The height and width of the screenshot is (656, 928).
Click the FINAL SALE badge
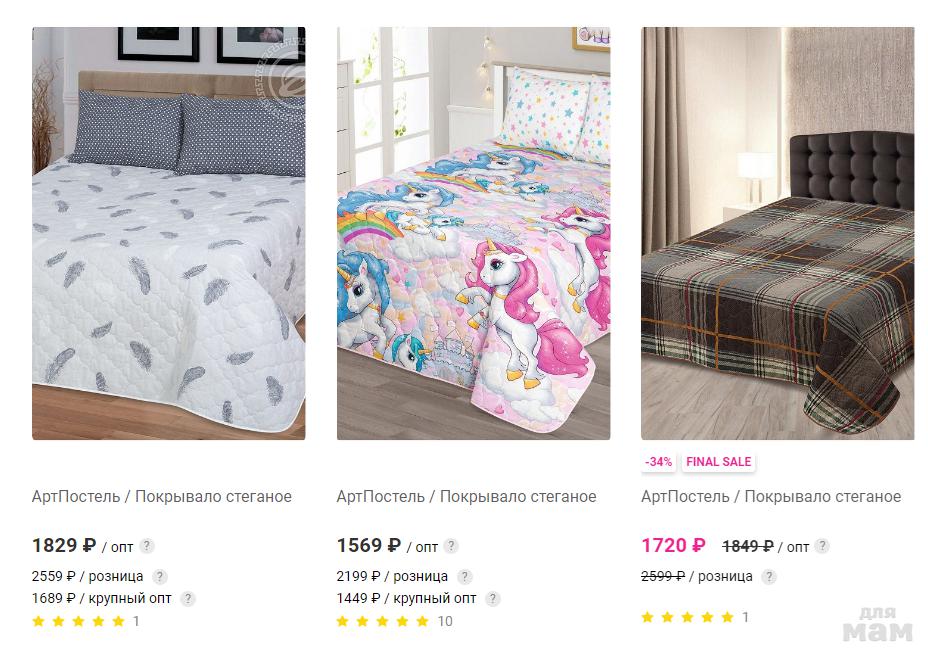718,462
